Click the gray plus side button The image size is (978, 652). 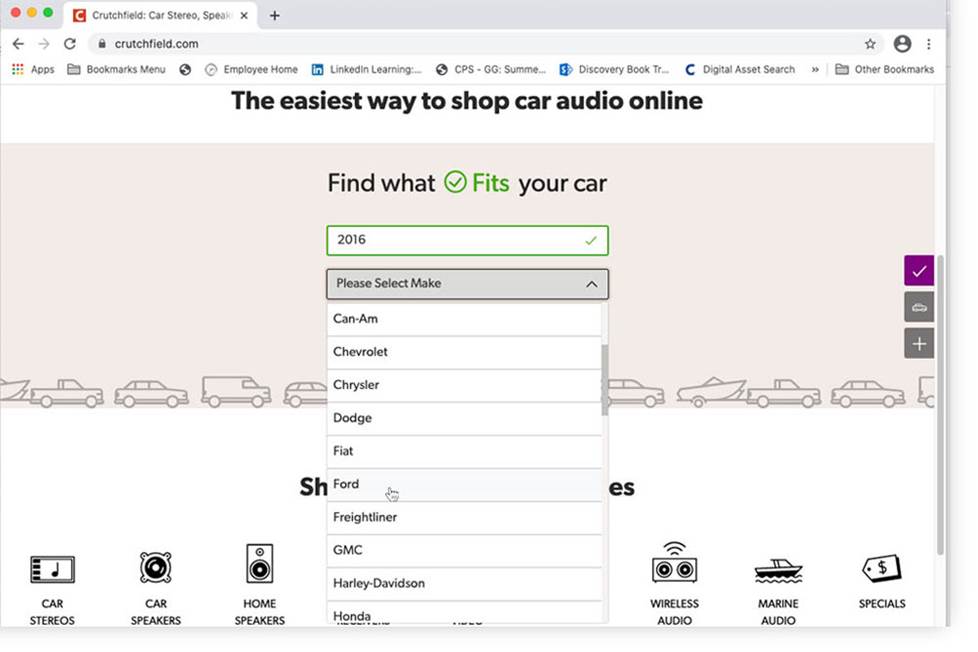point(919,343)
